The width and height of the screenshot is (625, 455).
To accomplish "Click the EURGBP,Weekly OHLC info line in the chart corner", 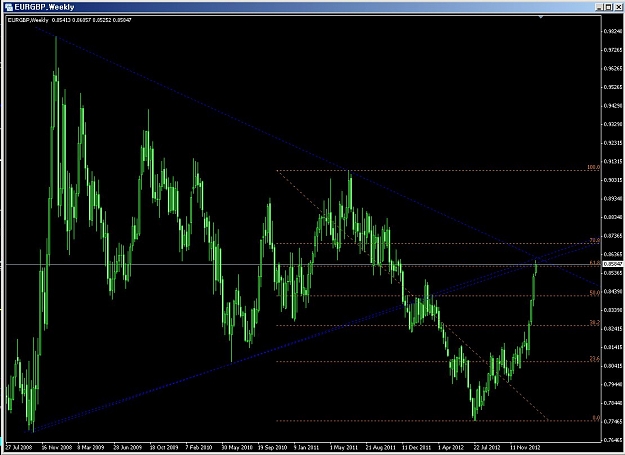I will click(70, 20).
